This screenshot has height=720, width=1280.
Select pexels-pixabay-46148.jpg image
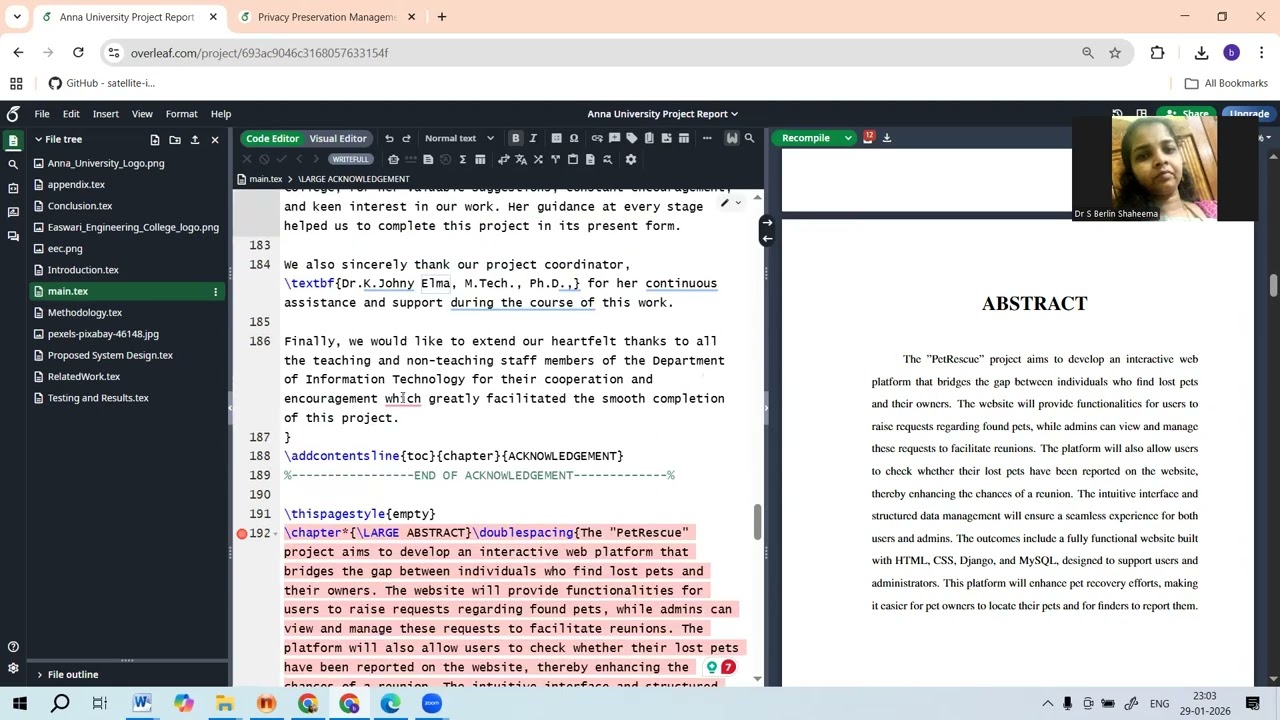click(103, 334)
